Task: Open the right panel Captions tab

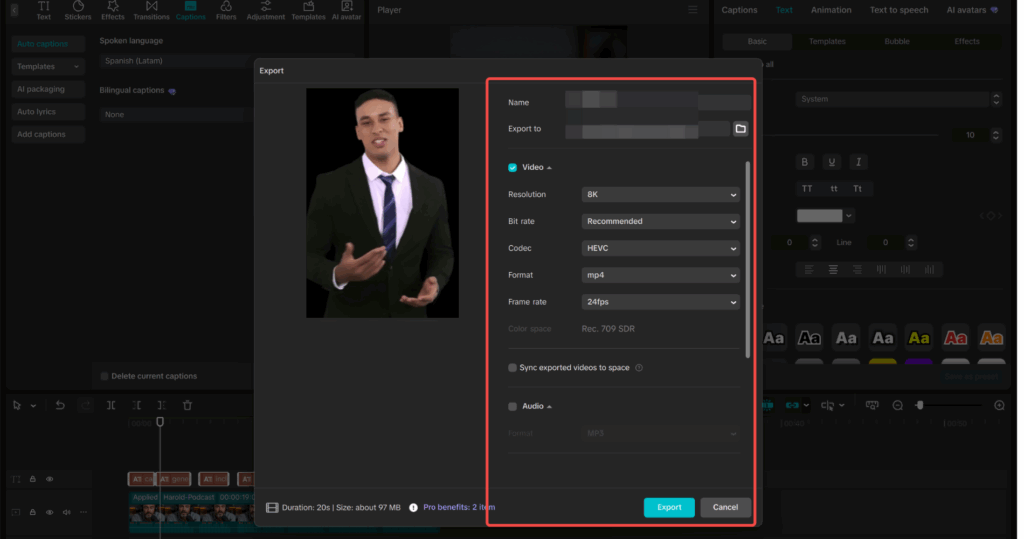Action: pyautogui.click(x=739, y=10)
